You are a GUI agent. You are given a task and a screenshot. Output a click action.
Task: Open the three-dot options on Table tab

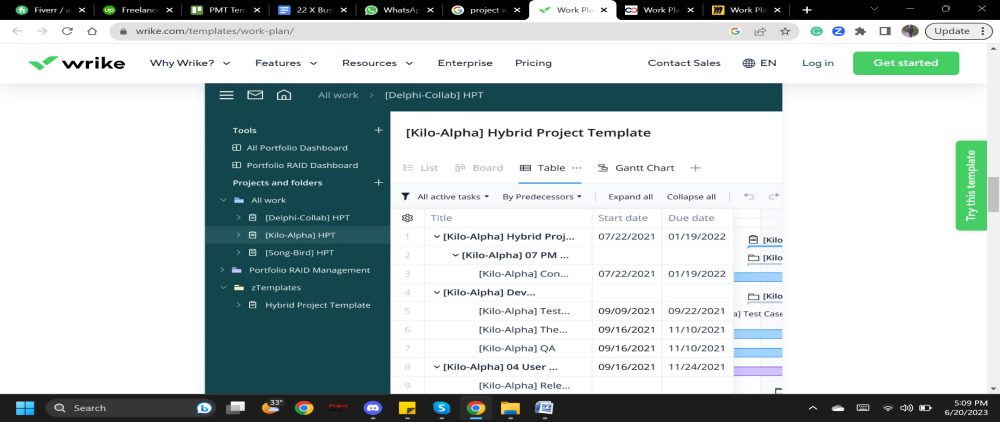tap(576, 168)
